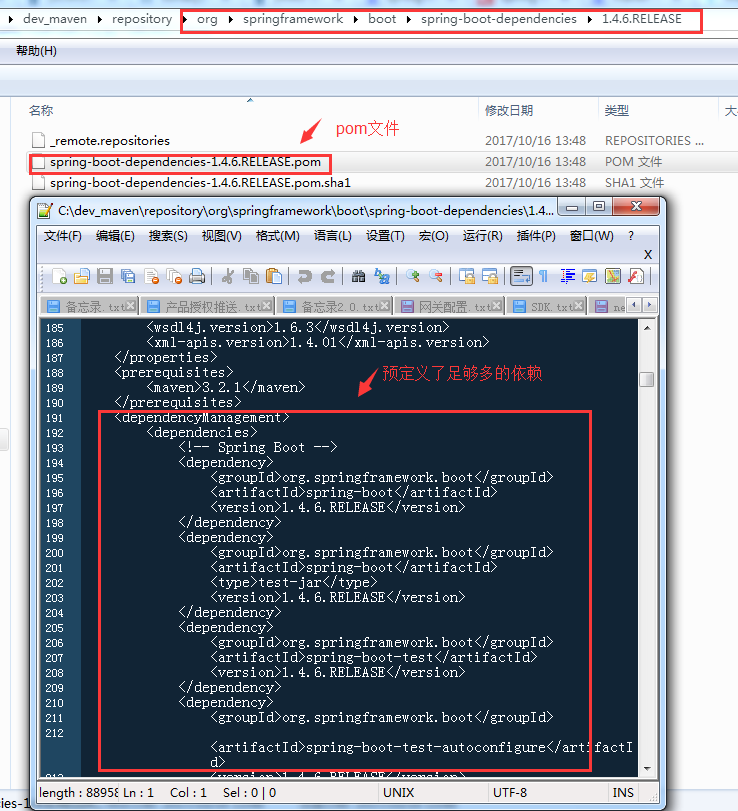
Task: Sort files by the 名称 column header
Action: point(41,111)
